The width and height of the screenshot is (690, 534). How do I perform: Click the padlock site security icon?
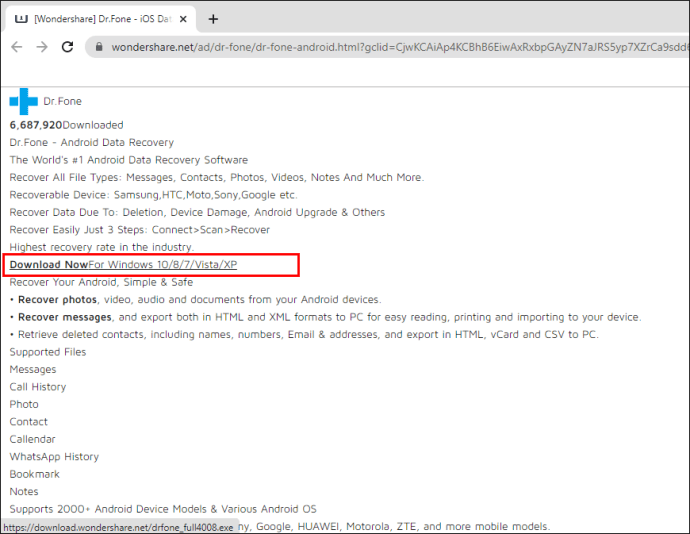pyautogui.click(x=99, y=47)
